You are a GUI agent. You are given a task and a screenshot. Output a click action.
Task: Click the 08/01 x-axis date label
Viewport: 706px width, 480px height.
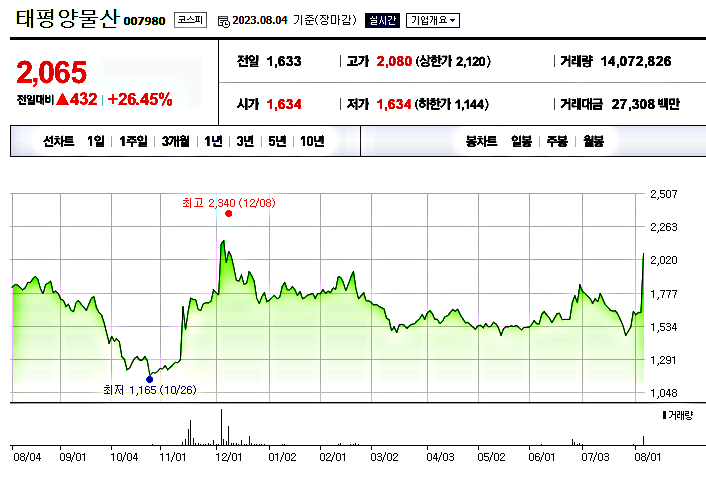click(647, 457)
